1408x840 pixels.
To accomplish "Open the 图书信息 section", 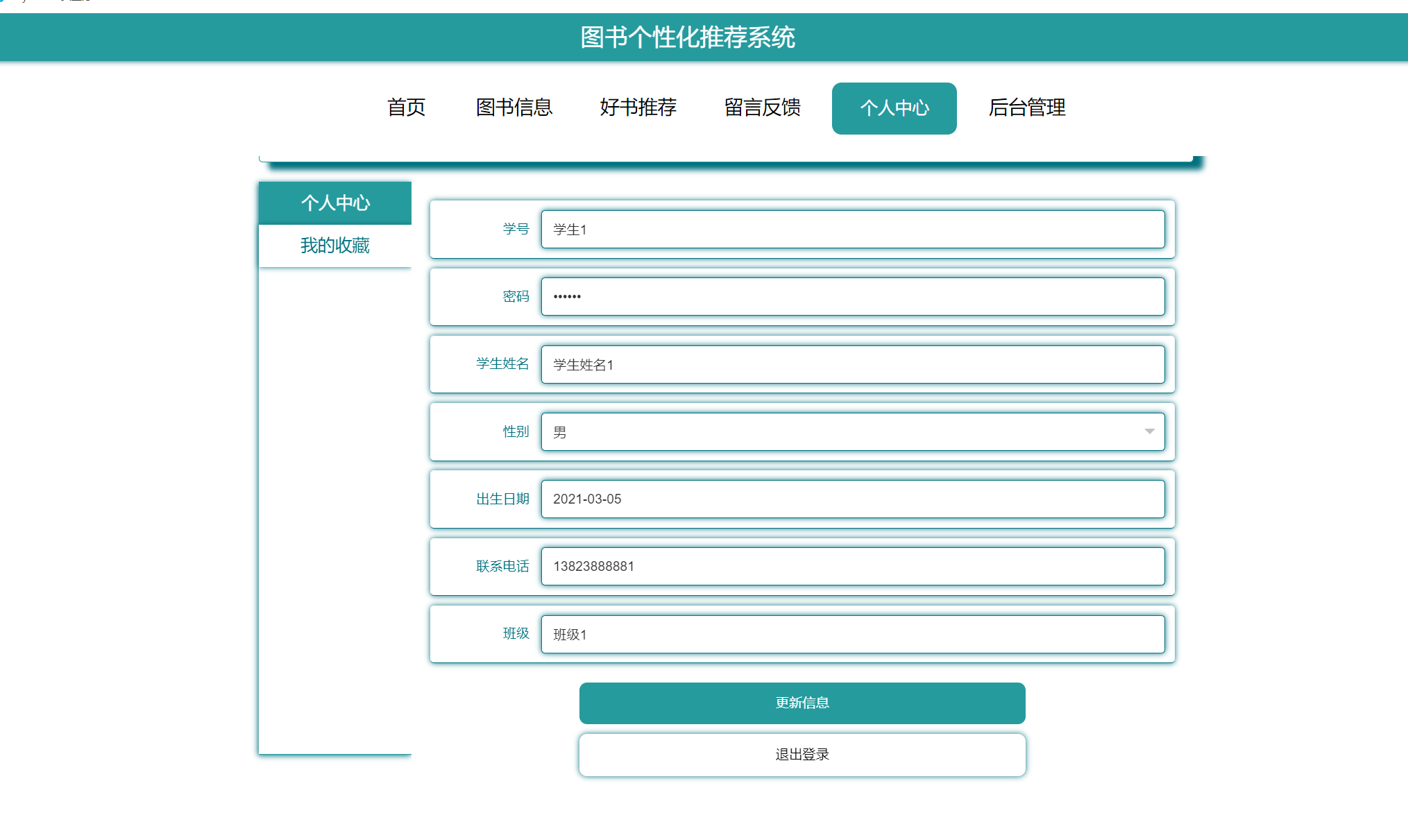I will 512,108.
